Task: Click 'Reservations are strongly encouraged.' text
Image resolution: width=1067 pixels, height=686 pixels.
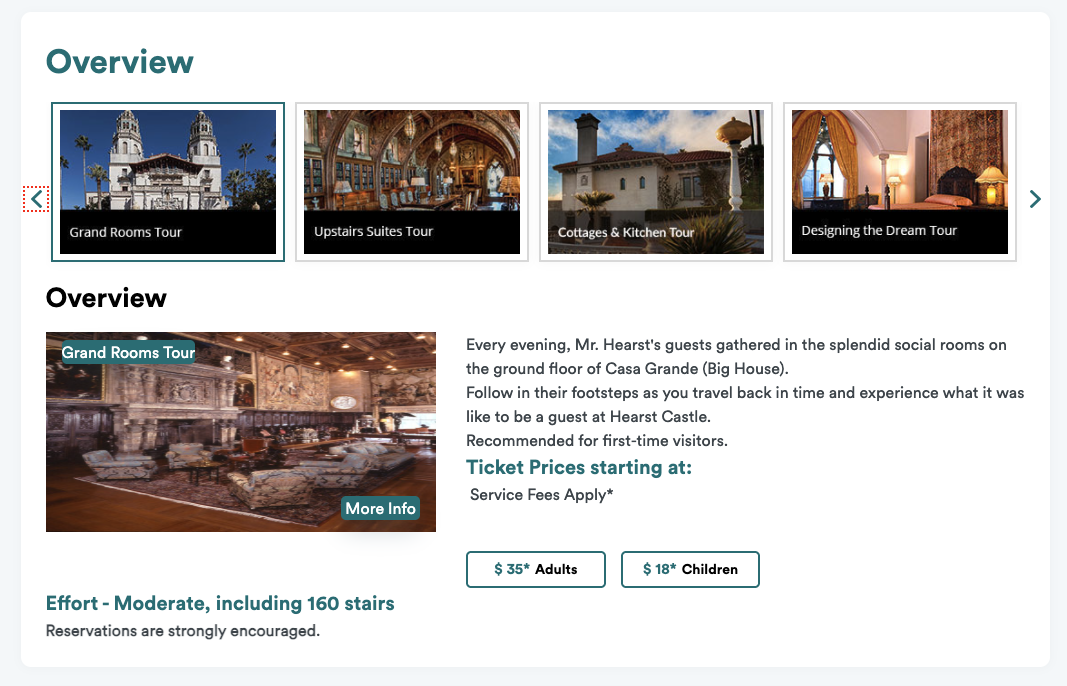Action: pos(182,631)
